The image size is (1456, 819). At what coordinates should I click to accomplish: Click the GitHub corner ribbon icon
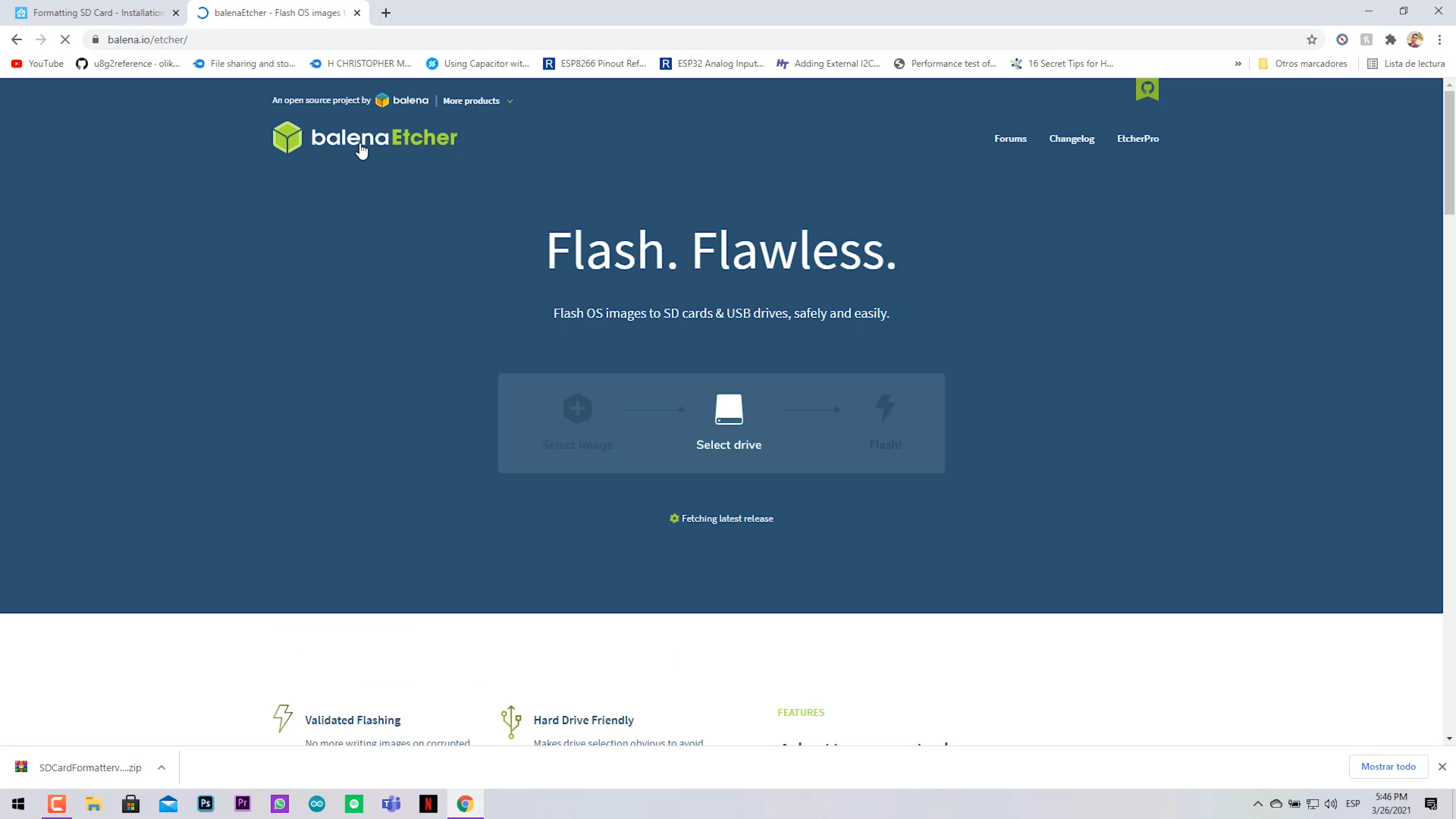point(1147,89)
